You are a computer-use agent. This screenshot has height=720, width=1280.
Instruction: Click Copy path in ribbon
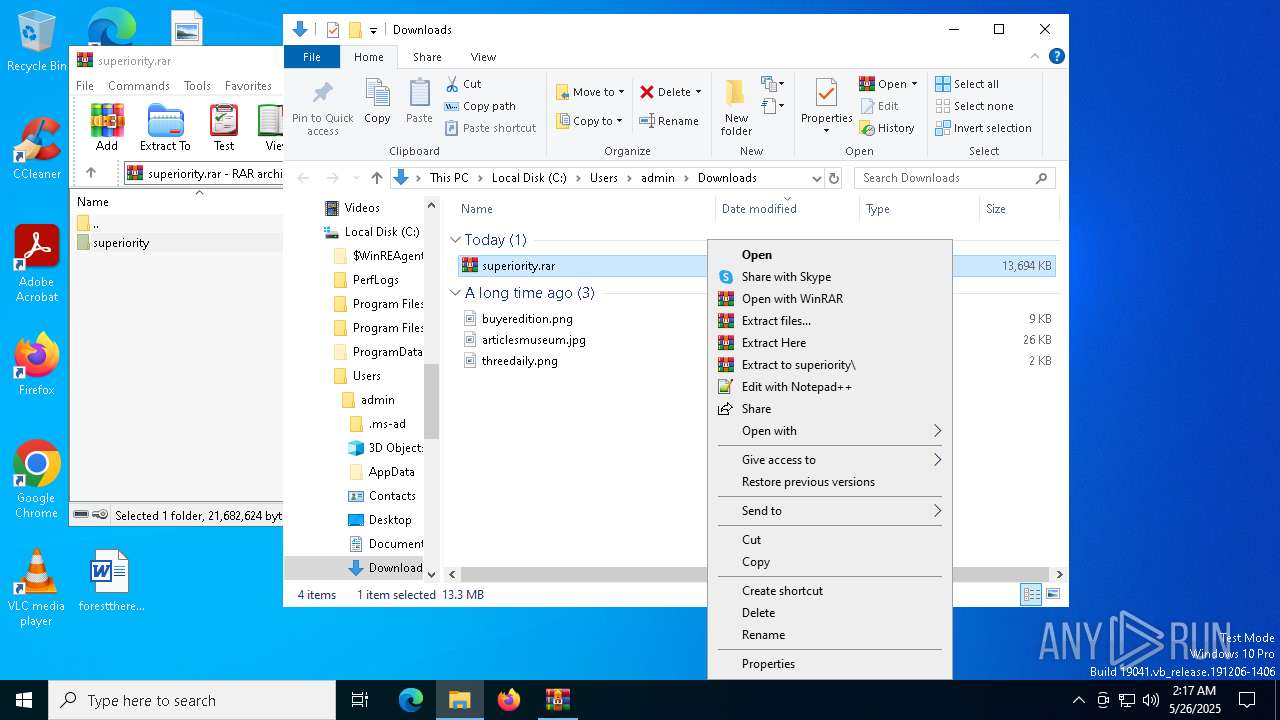pyautogui.click(x=480, y=106)
